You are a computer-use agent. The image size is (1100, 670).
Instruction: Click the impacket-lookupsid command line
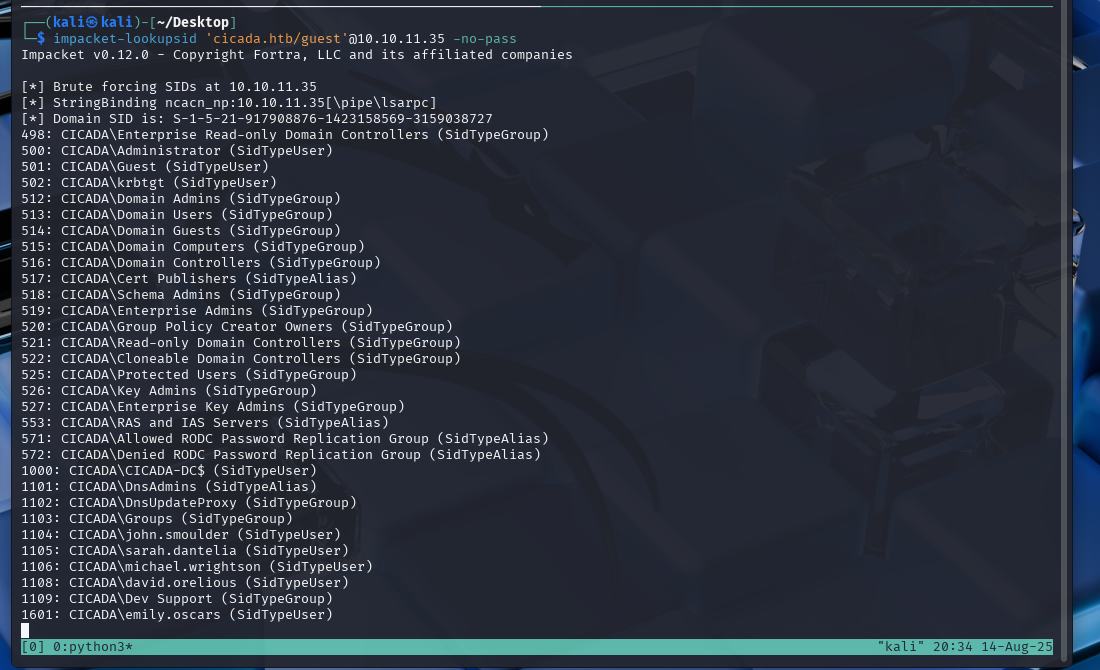(x=284, y=39)
